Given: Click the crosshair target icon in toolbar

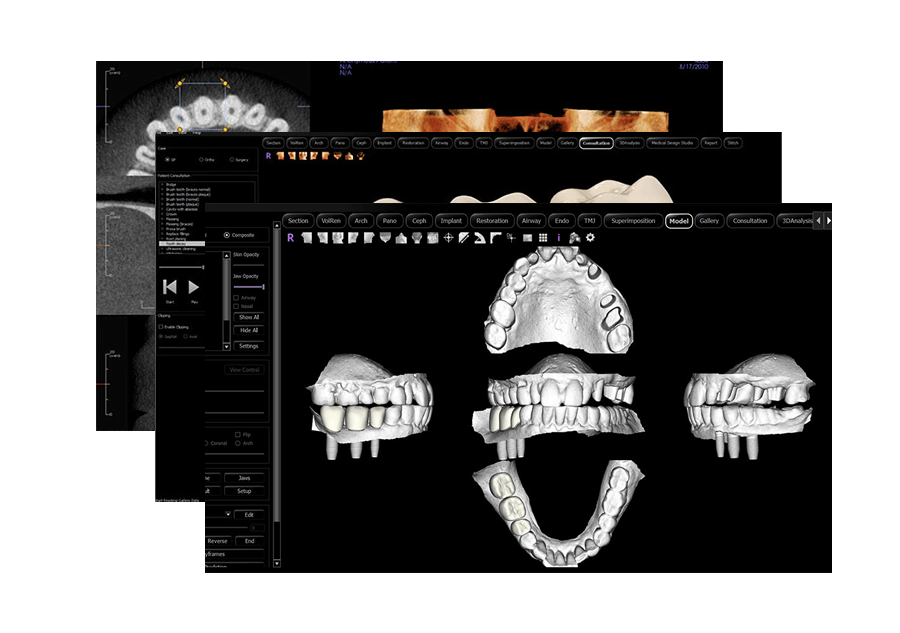Looking at the screenshot, I should (449, 238).
